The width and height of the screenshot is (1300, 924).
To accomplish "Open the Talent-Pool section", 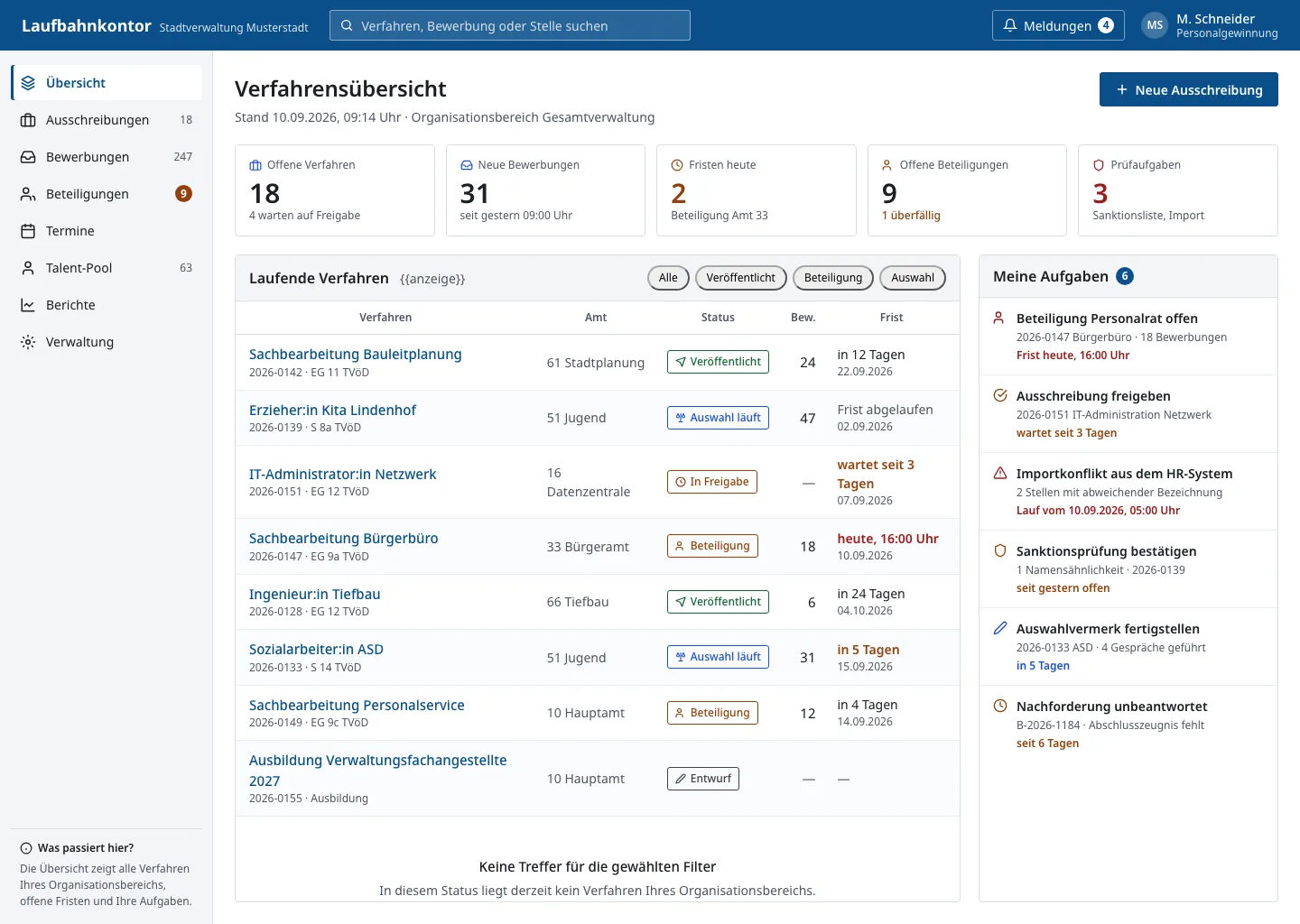I will 107,268.
